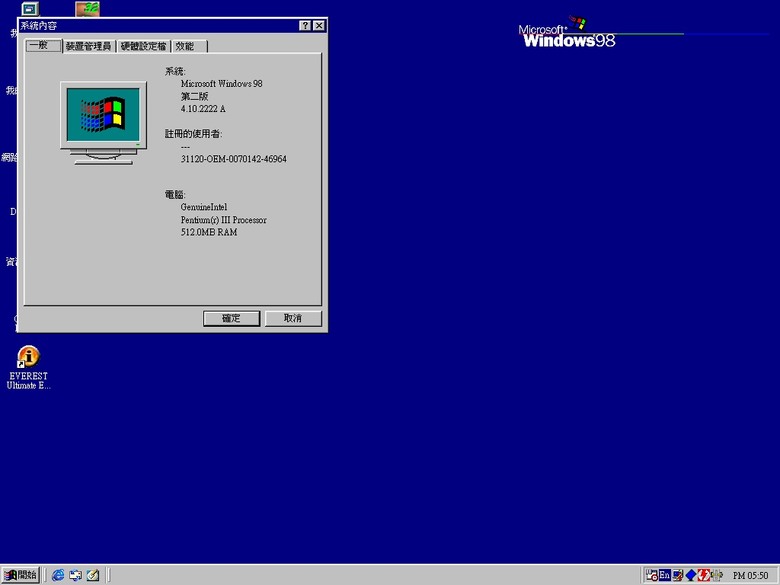This screenshot has width=780, height=585.
Task: Click the PM 05:50 system clock
Action: [750, 576]
